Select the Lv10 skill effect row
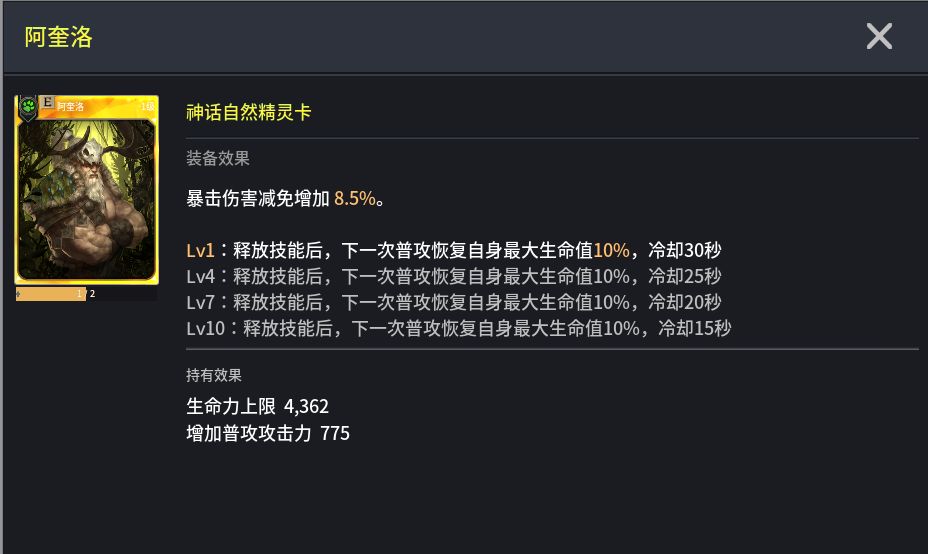This screenshot has height=554, width=928. 458,328
